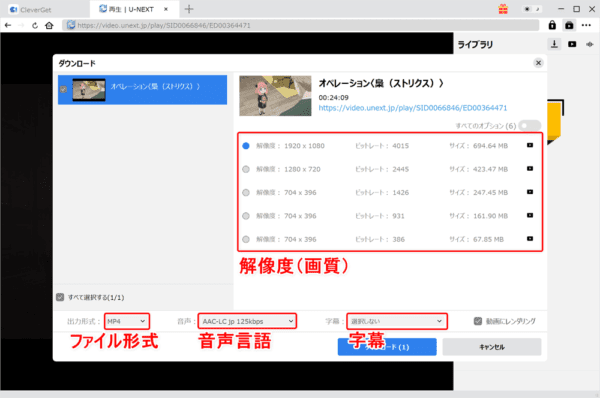Click the URL address bar
600x398 pixels.
tap(300, 25)
